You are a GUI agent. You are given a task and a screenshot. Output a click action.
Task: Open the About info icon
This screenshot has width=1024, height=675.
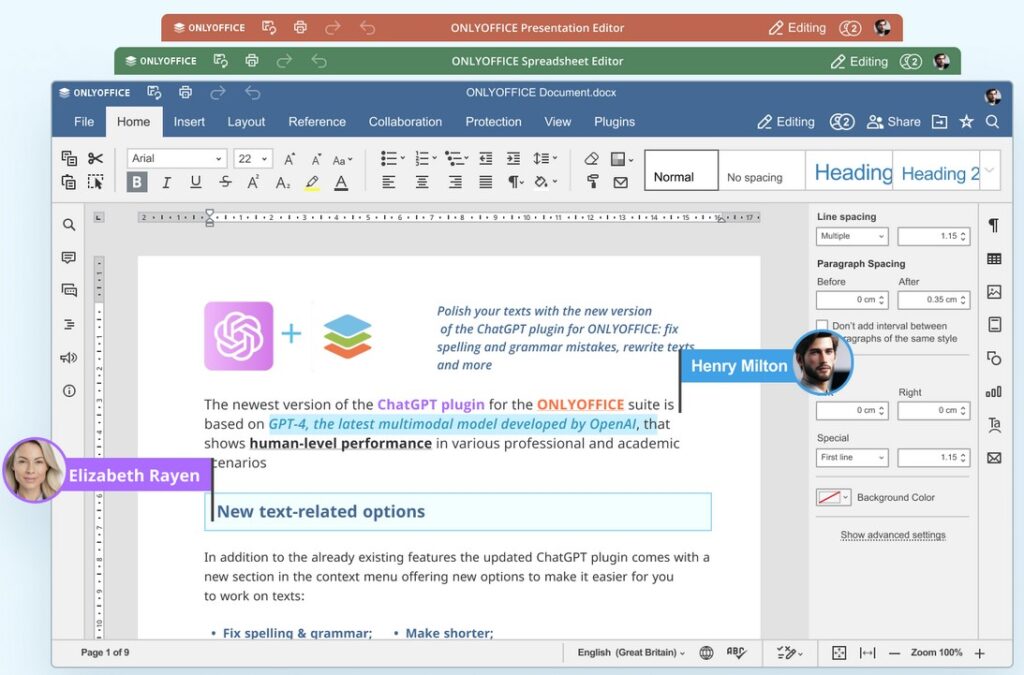[x=69, y=391]
